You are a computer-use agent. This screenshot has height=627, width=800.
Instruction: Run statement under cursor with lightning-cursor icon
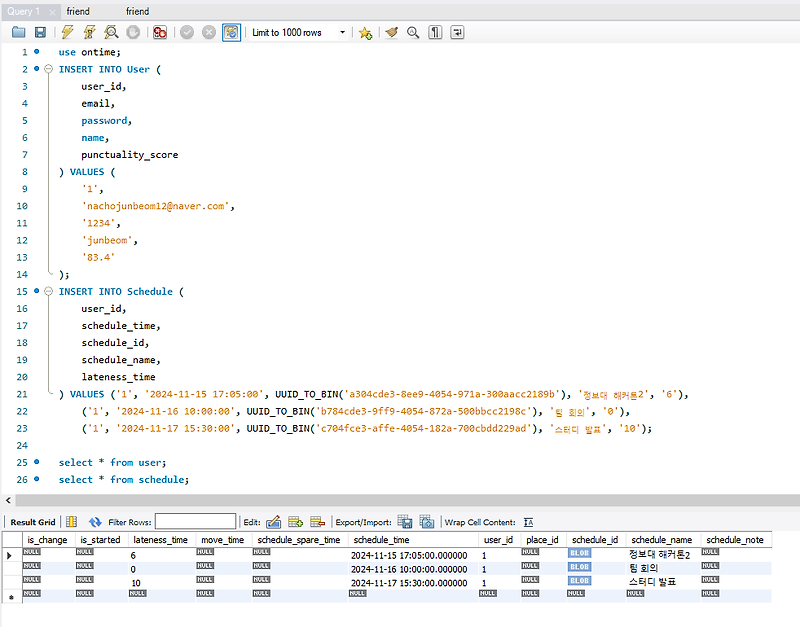pos(90,32)
